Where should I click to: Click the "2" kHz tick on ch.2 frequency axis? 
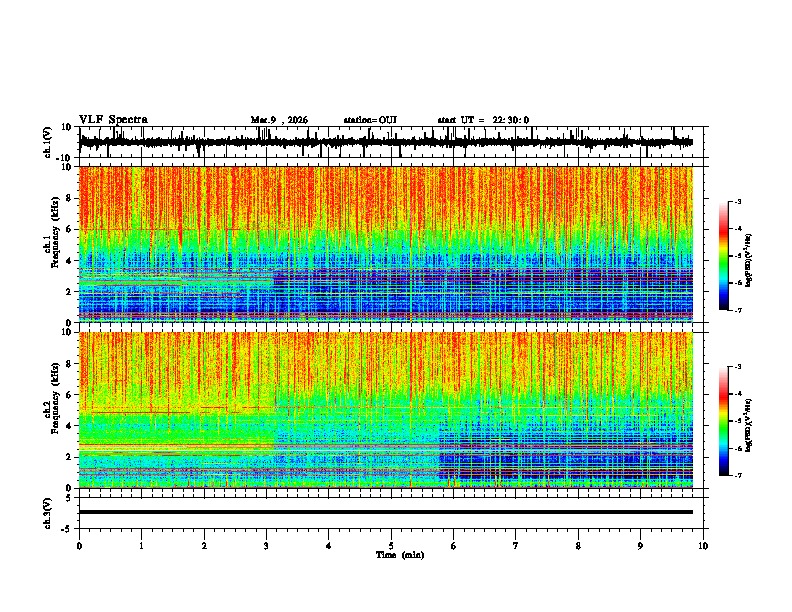tap(69, 457)
